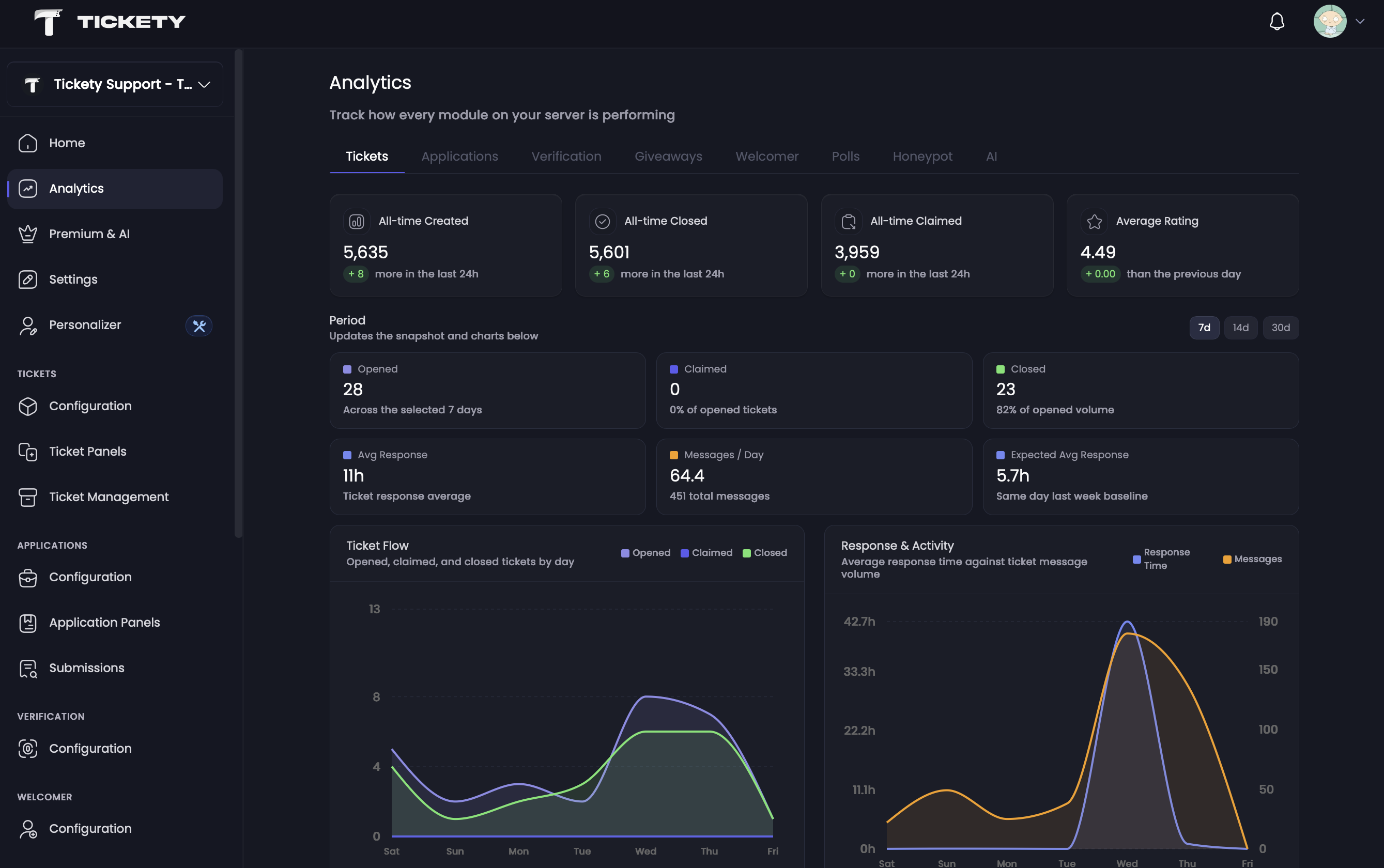Select the 30d period
The width and height of the screenshot is (1384, 868).
click(x=1281, y=328)
